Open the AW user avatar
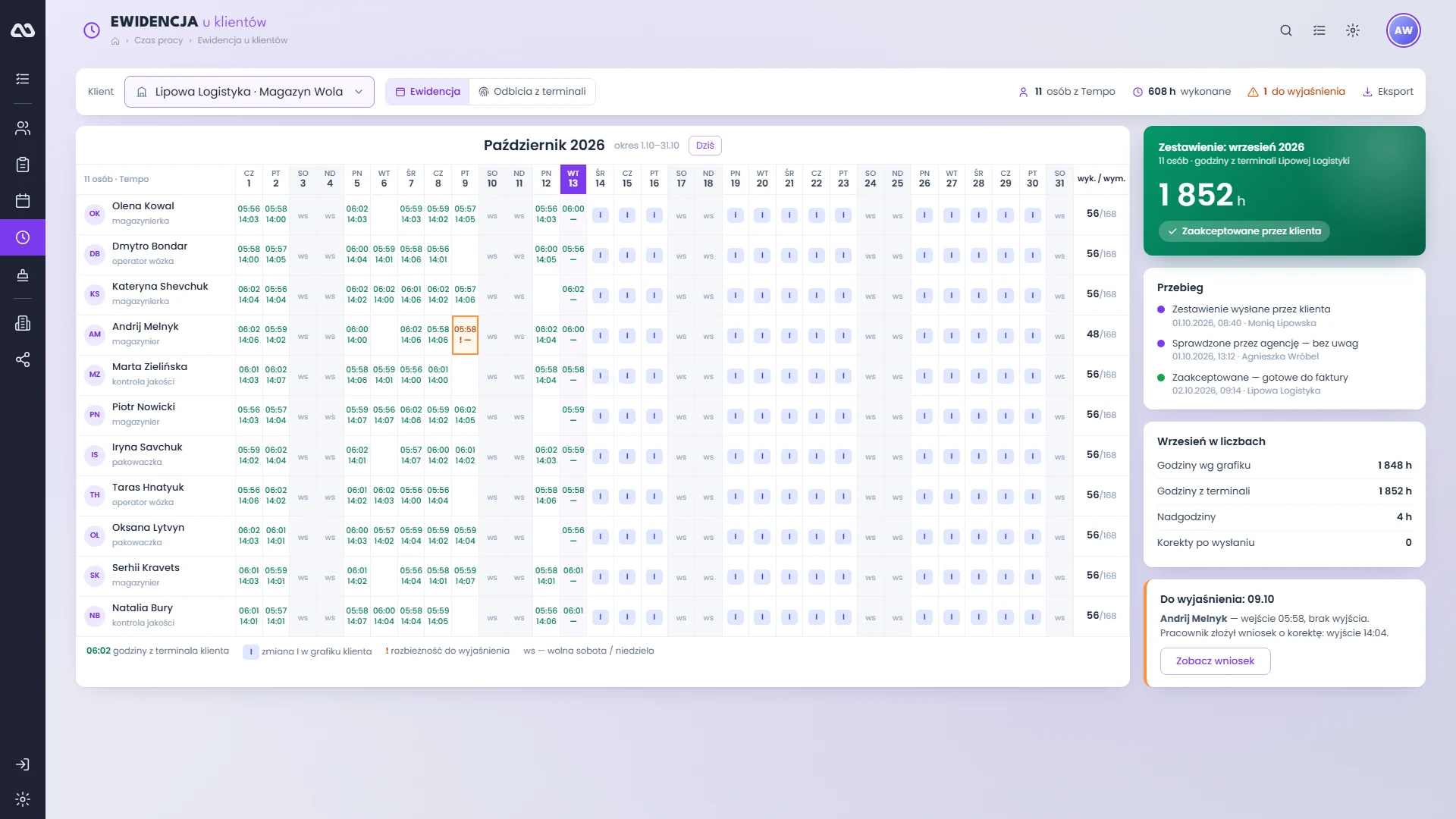Screen dimensions: 1456x819 click(x=1404, y=30)
